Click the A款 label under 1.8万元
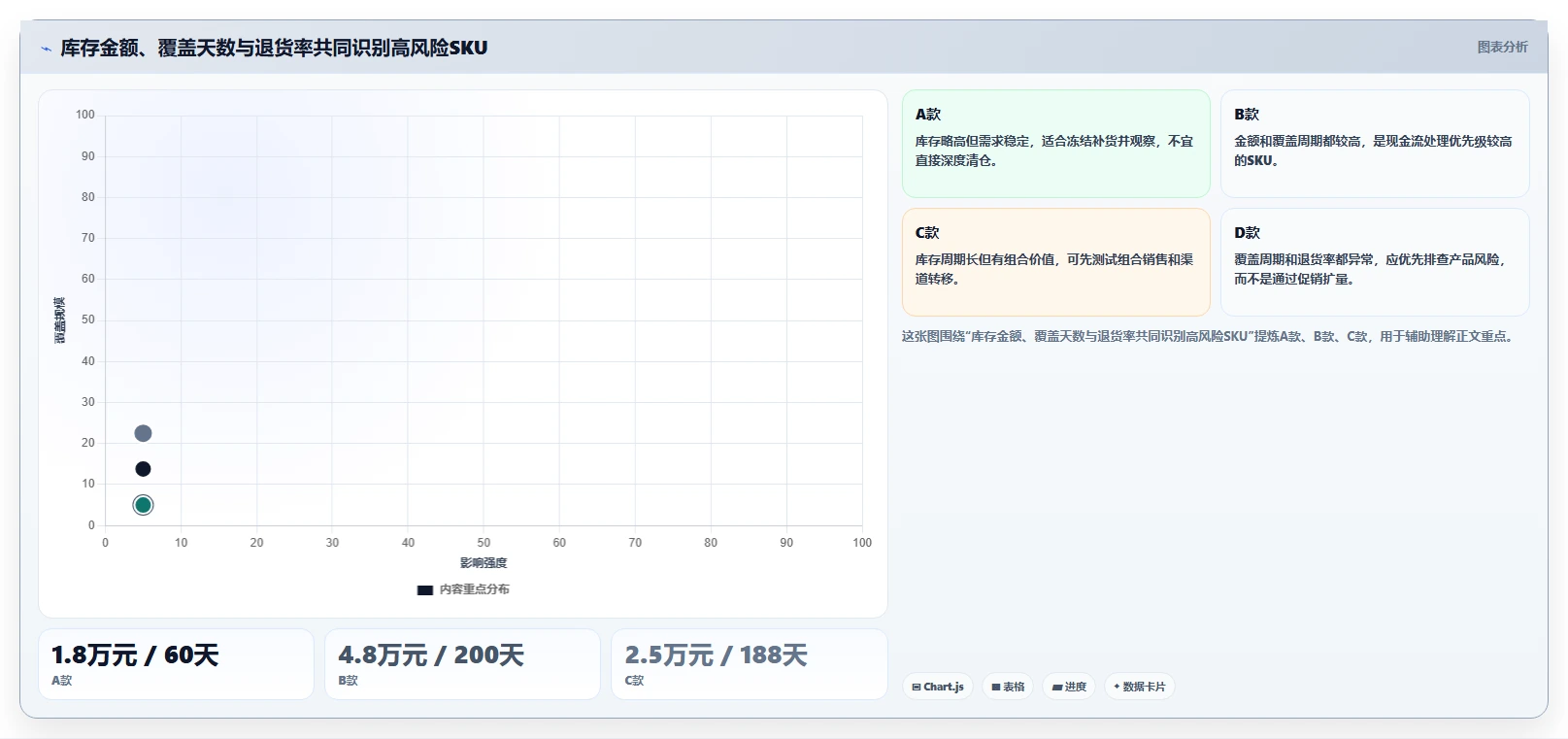This screenshot has height=739, width=1568. point(61,681)
